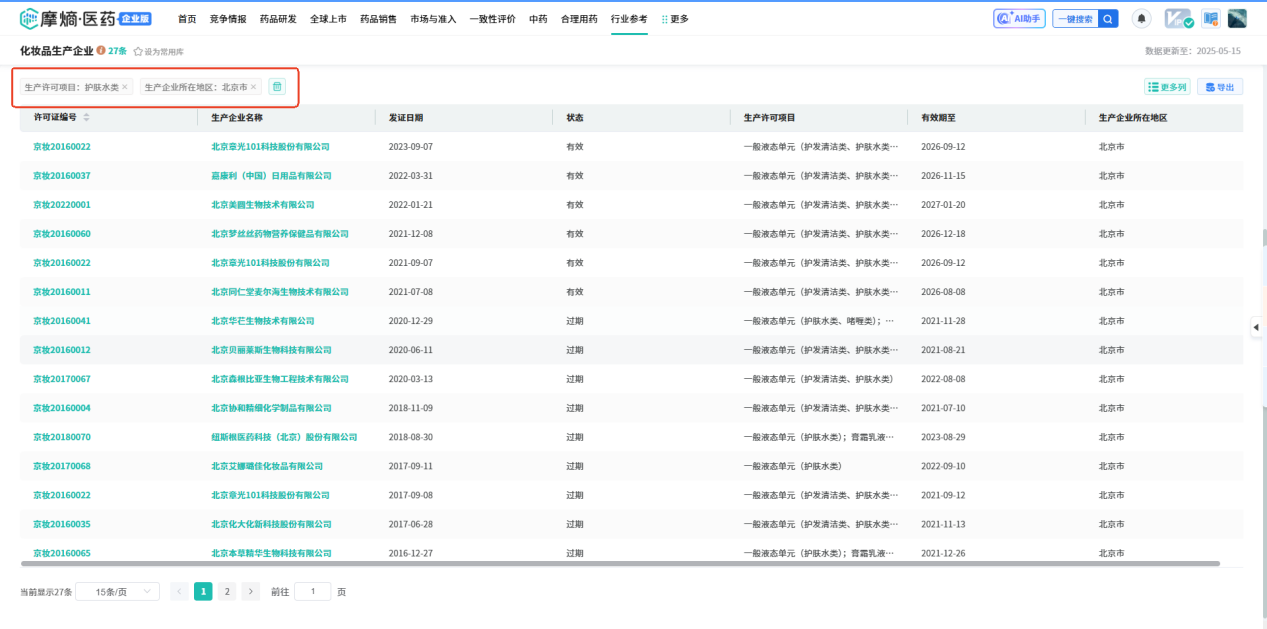
Task: Open license 京妆20220001
Action: (62, 205)
